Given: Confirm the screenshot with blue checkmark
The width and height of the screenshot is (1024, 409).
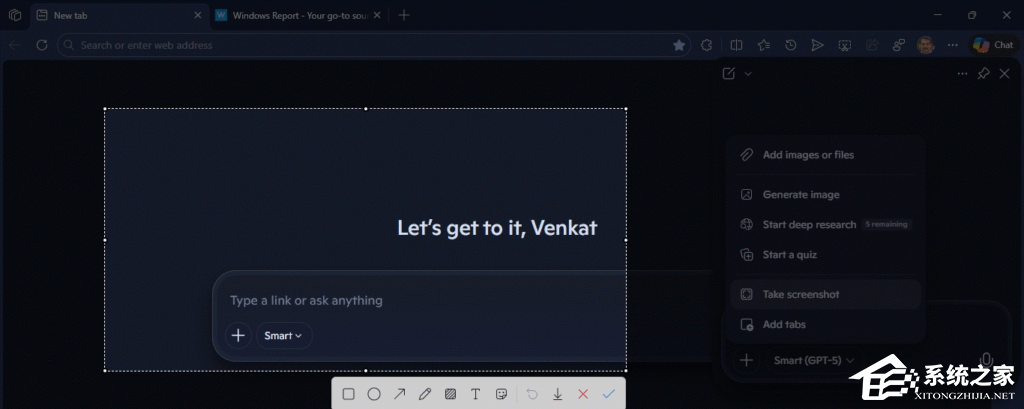Looking at the screenshot, I should coord(609,394).
